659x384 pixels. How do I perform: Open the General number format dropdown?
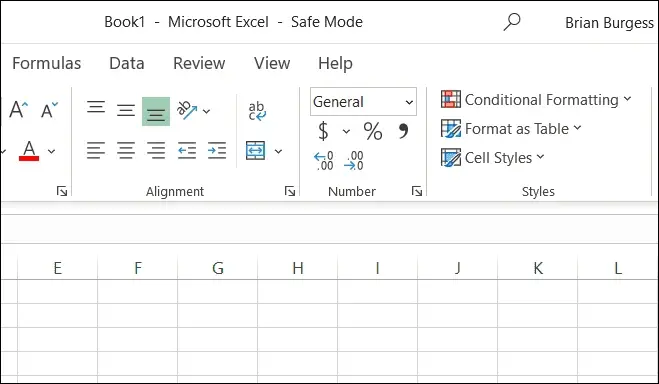pyautogui.click(x=364, y=102)
